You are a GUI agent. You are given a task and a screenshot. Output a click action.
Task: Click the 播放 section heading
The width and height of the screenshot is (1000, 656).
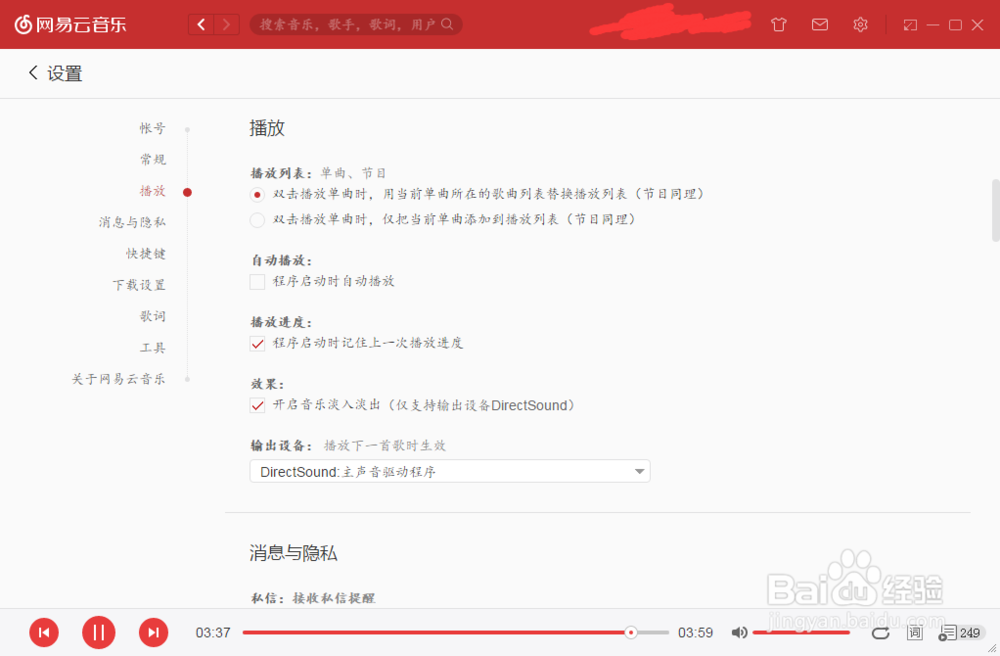point(267,128)
